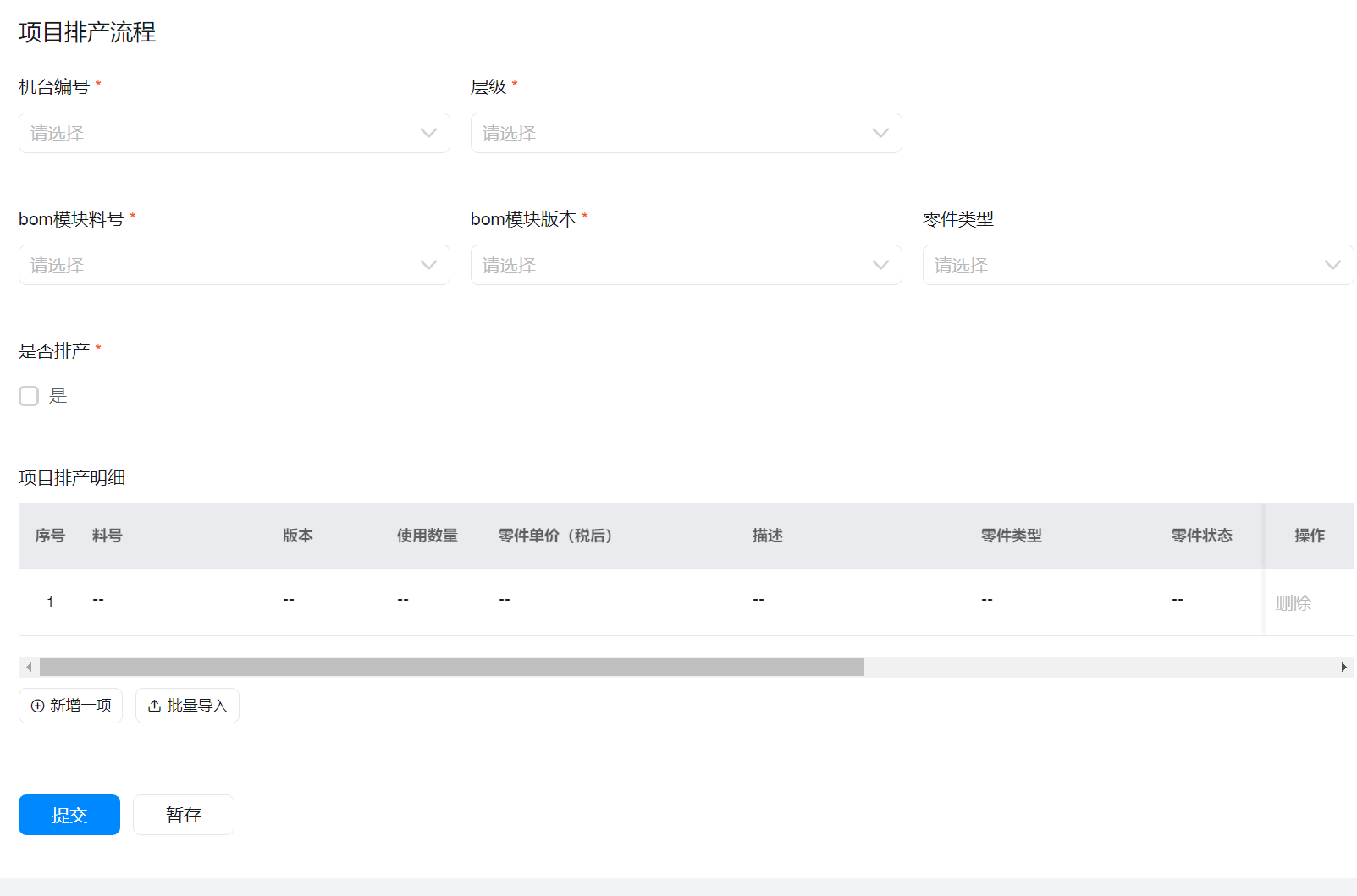
Task: Click the 项目排产明细 section title
Action: click(x=72, y=478)
